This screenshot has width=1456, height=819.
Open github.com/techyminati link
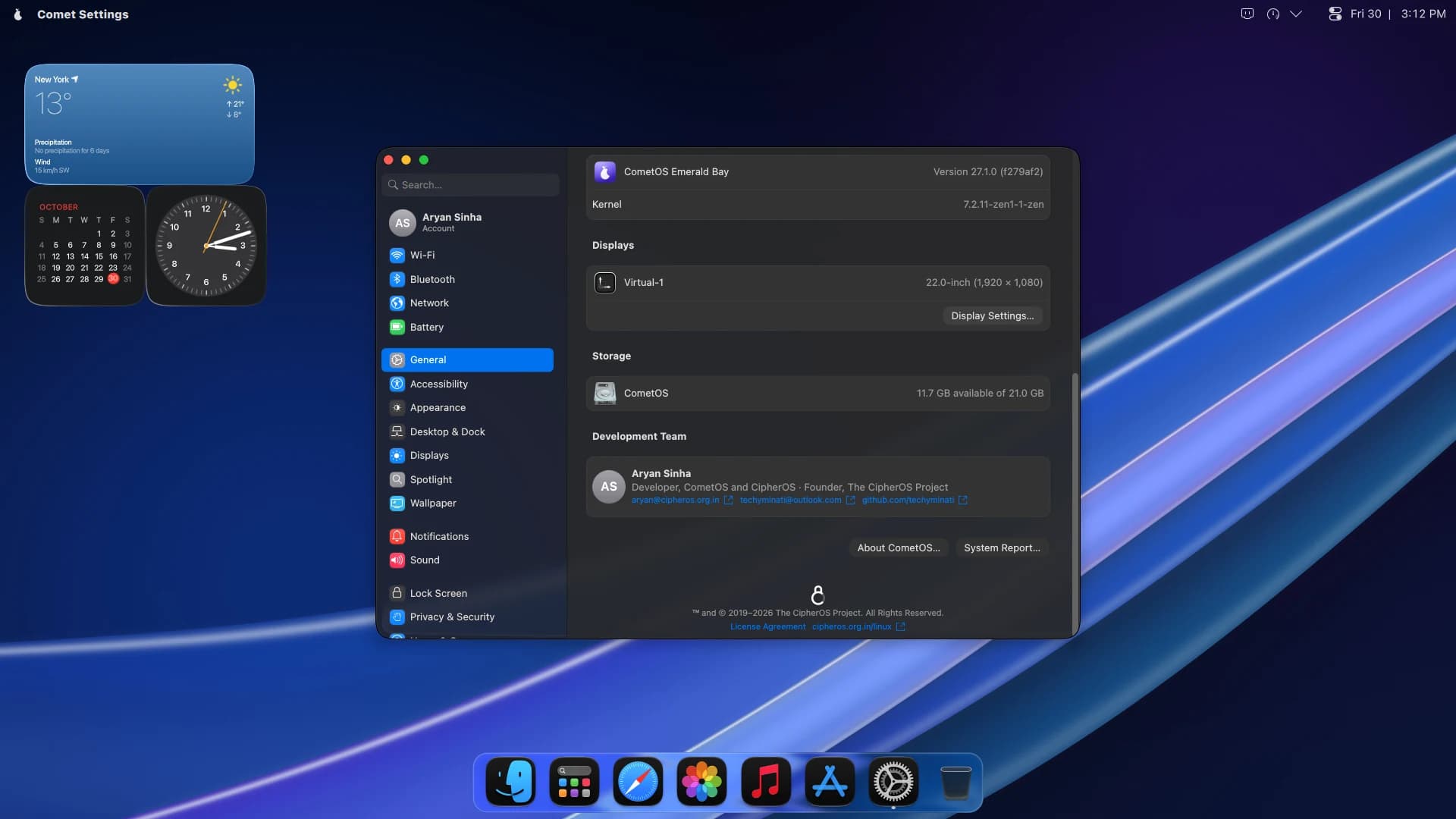pyautogui.click(x=914, y=500)
